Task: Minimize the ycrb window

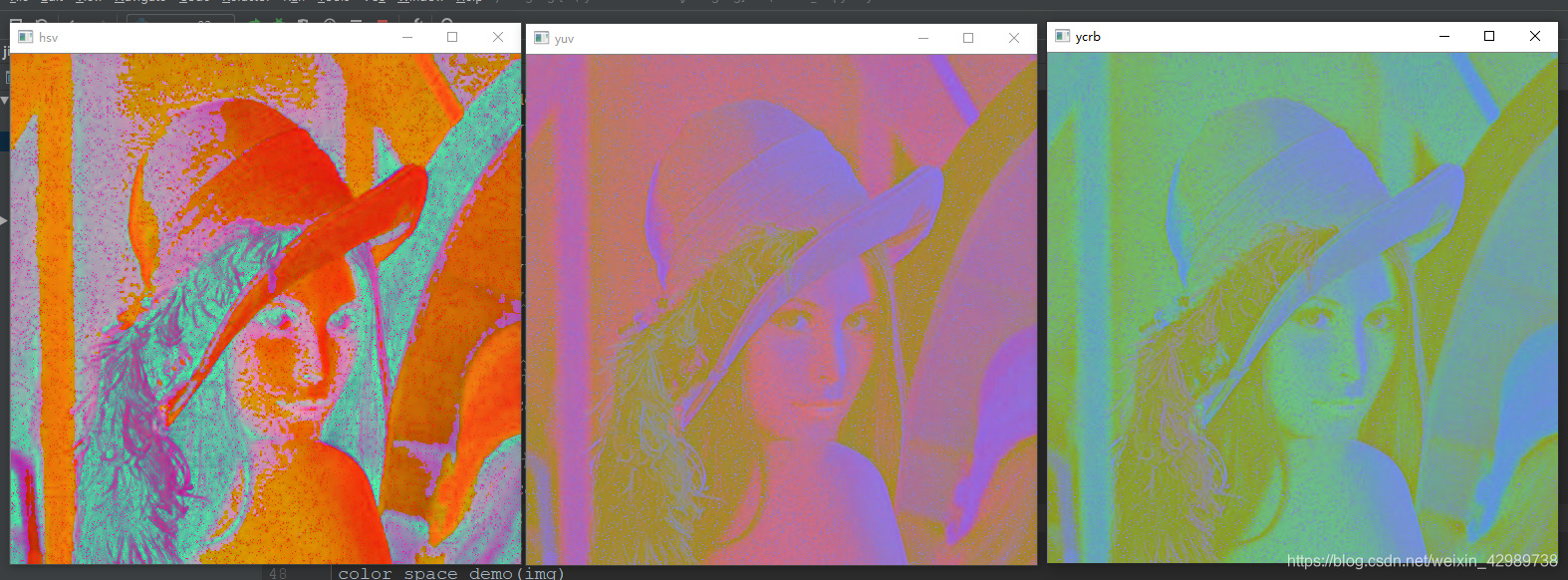Action: [x=1444, y=36]
